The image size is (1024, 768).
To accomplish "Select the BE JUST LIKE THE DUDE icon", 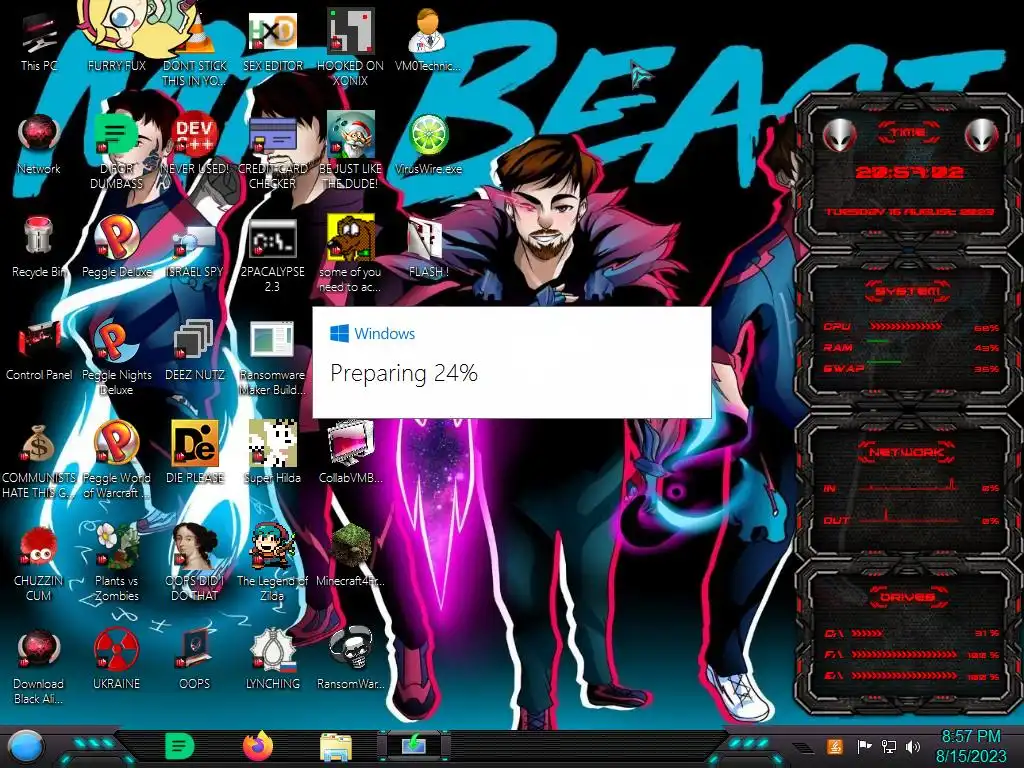I will [350, 150].
